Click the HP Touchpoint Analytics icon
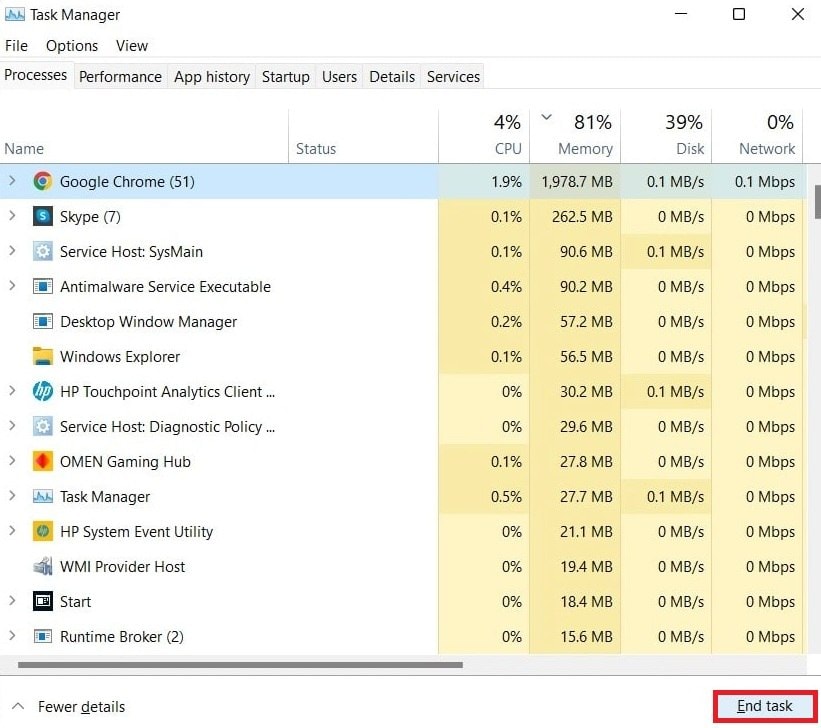Image resolution: width=821 pixels, height=728 pixels. (x=42, y=392)
